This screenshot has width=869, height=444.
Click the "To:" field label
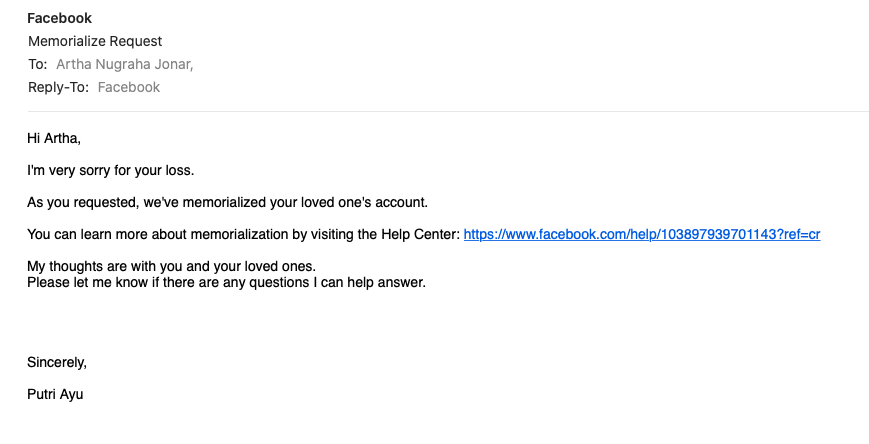(x=38, y=64)
